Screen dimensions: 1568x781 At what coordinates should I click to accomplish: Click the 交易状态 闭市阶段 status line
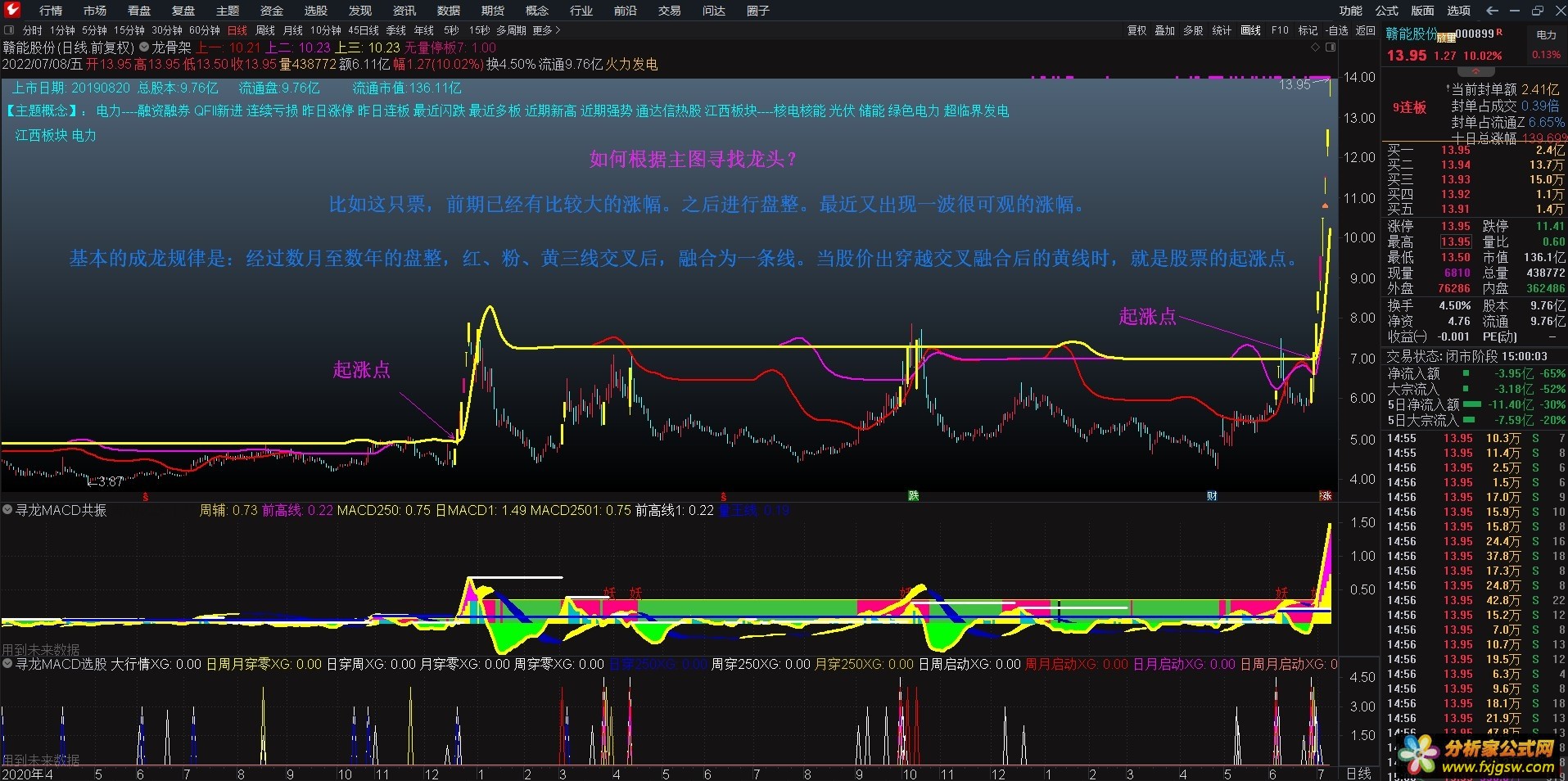[x=1466, y=356]
